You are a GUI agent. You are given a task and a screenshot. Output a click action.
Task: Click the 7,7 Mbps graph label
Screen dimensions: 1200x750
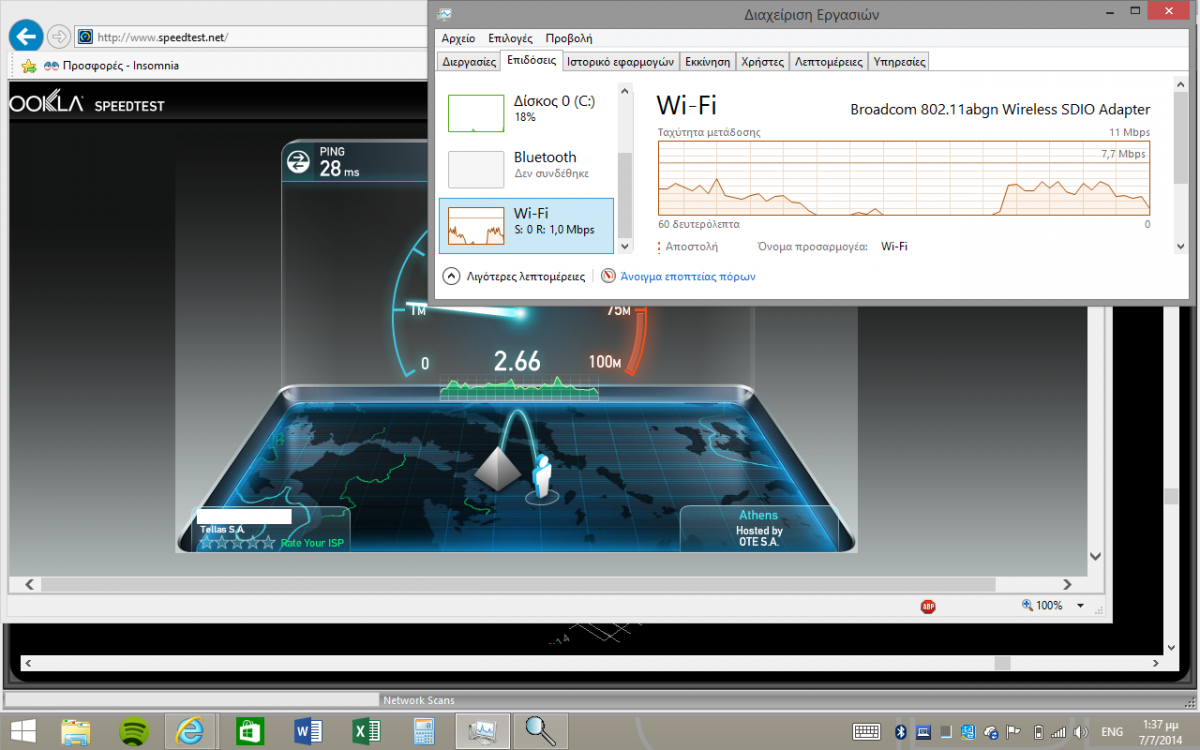(x=1123, y=154)
